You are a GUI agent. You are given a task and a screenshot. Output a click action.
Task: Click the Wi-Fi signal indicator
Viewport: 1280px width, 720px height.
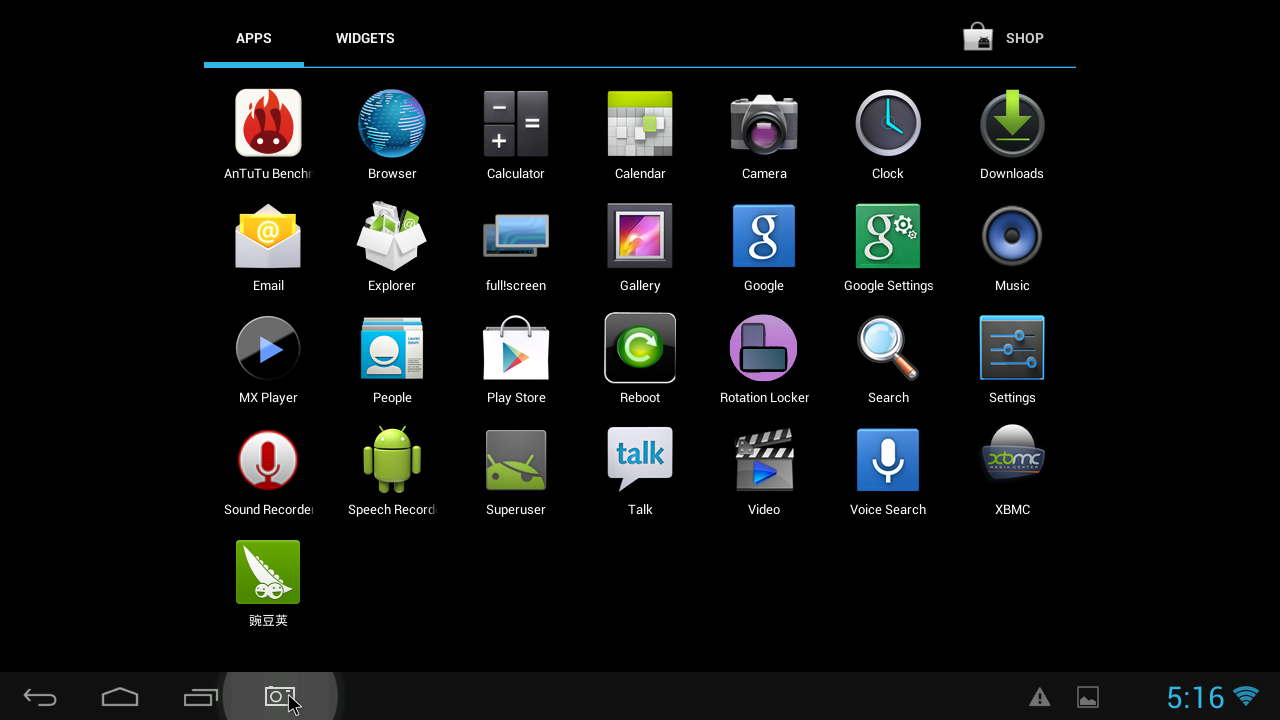1246,696
